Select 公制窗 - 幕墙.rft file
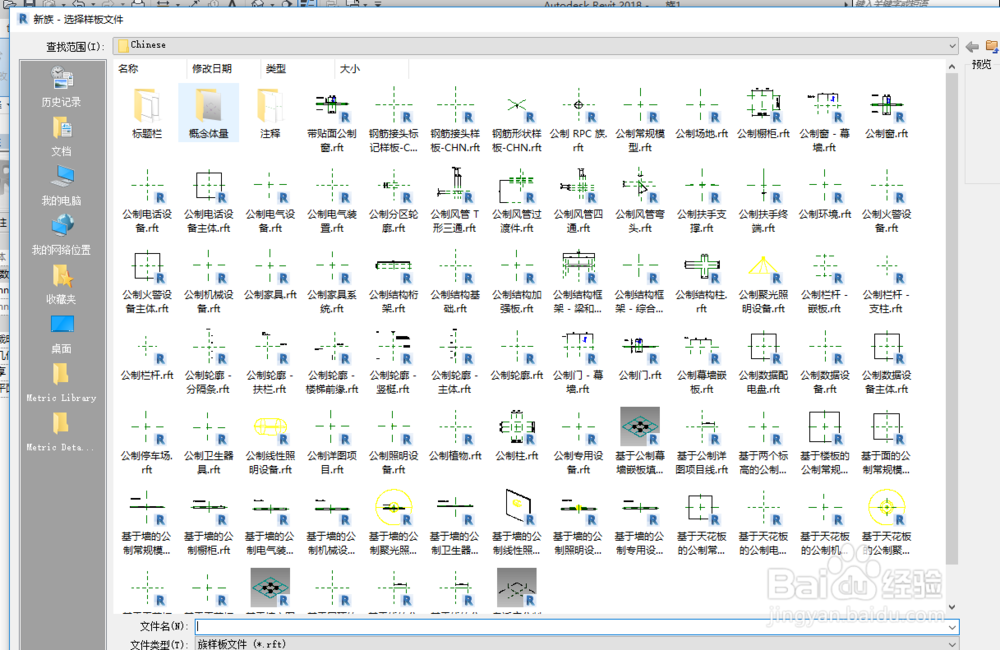This screenshot has width=1000, height=650. coord(825,120)
